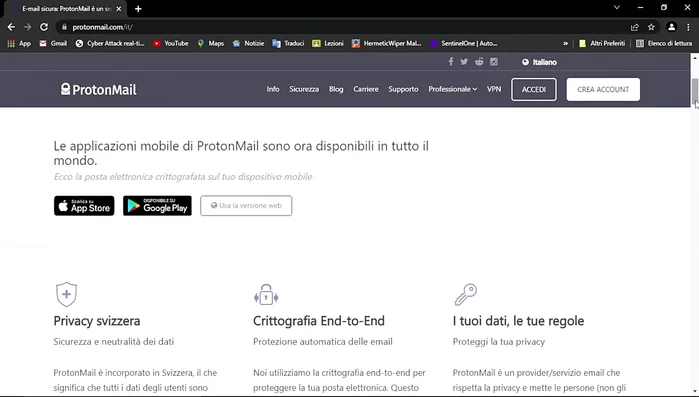Click Usa la versione web button
This screenshot has height=397, width=699.
pyautogui.click(x=246, y=205)
